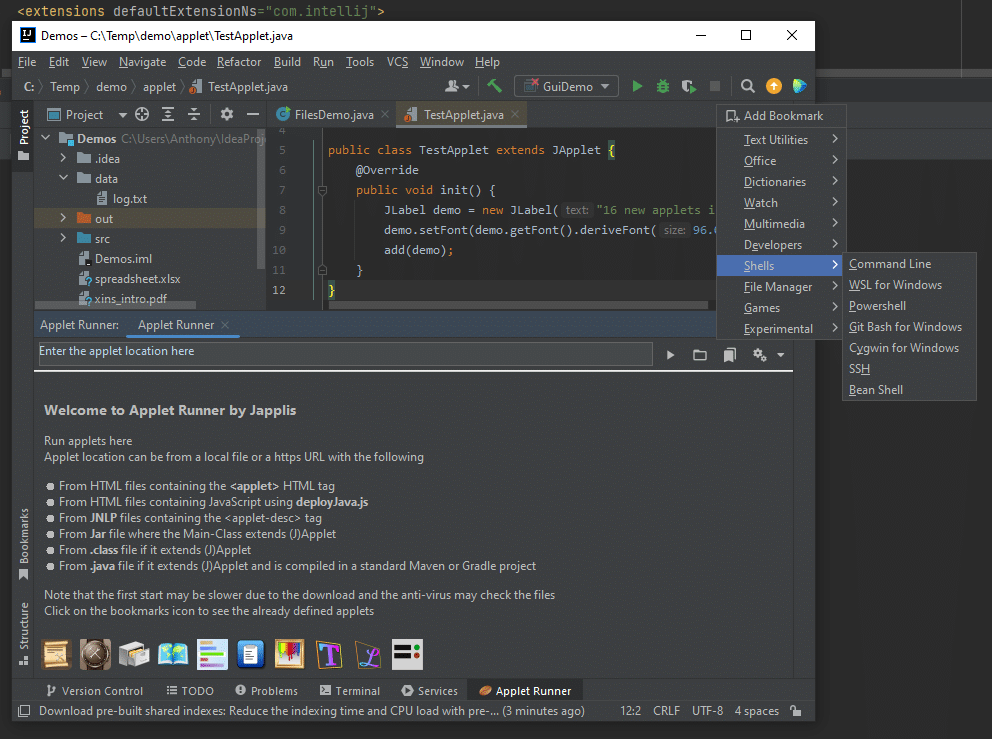Collapse the data folder
Image resolution: width=992 pixels, height=739 pixels.
[x=63, y=178]
